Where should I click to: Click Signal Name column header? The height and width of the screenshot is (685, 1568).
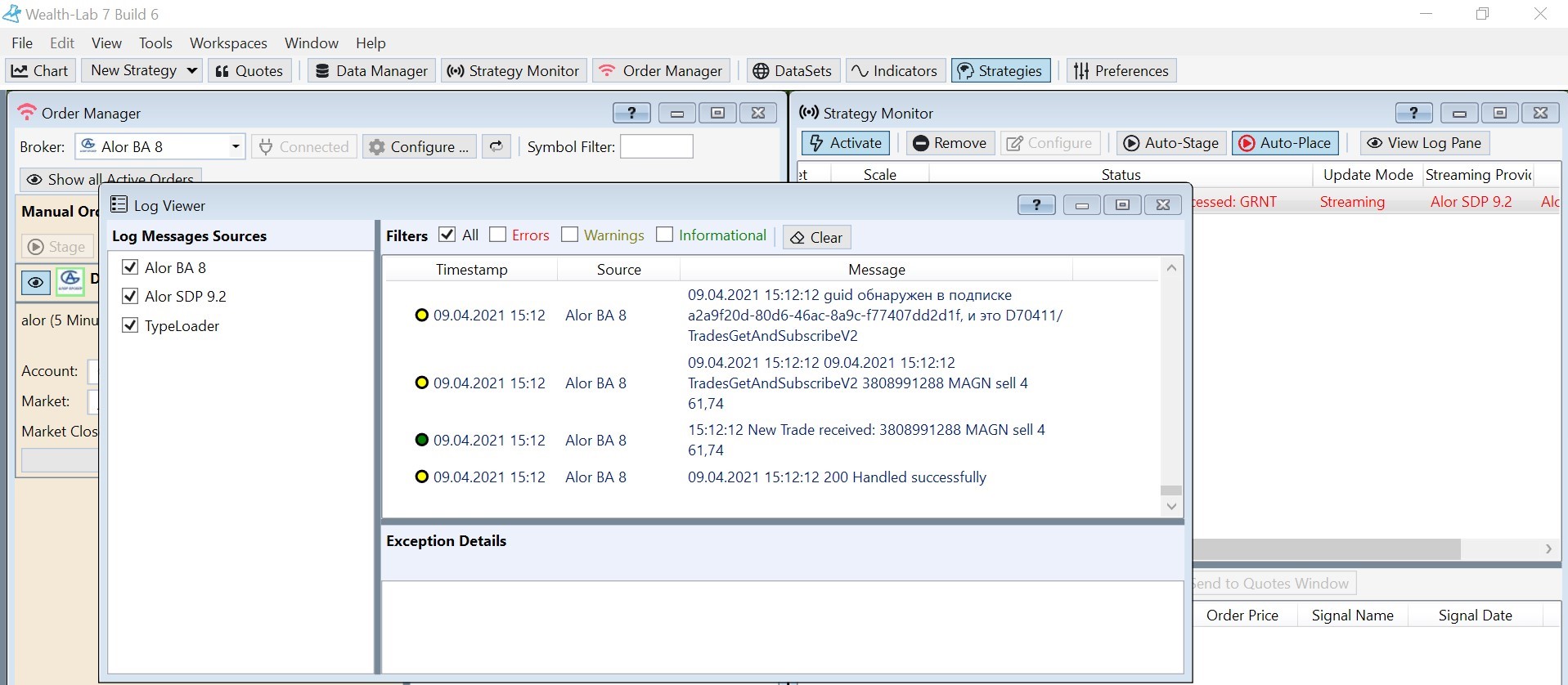pyautogui.click(x=1352, y=616)
